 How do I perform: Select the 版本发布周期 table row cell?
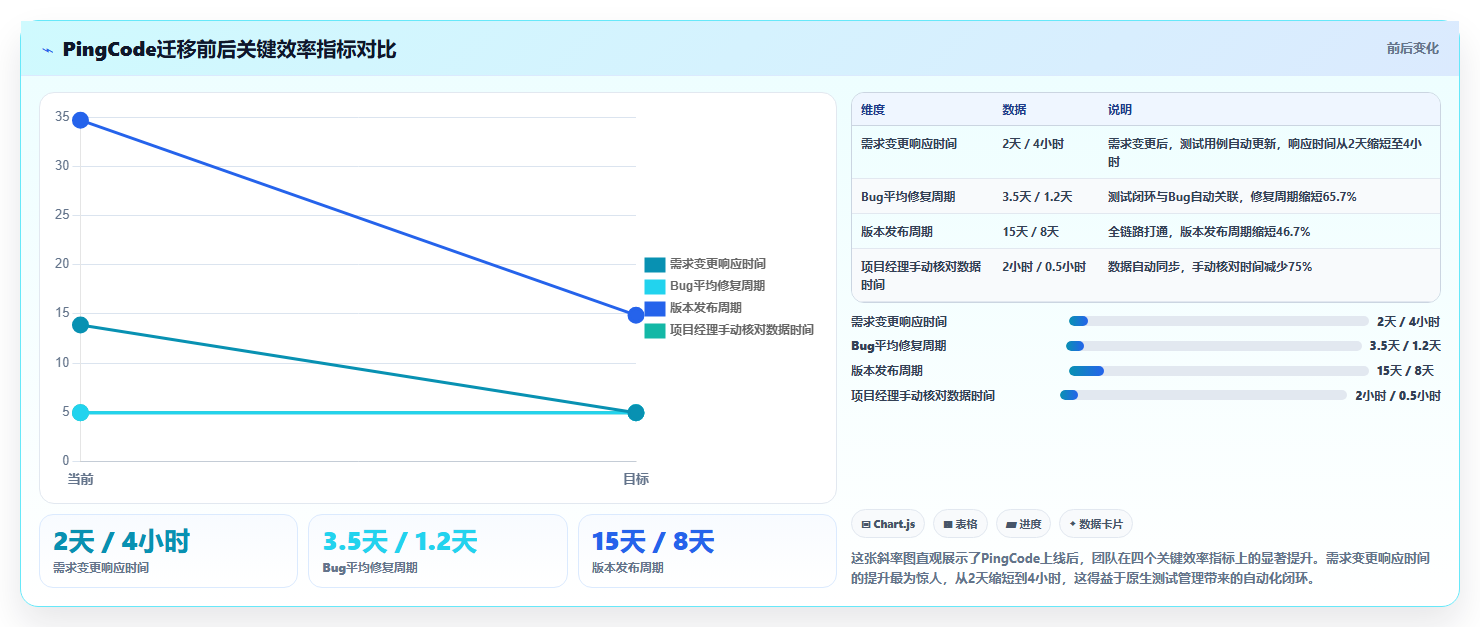tap(922, 231)
